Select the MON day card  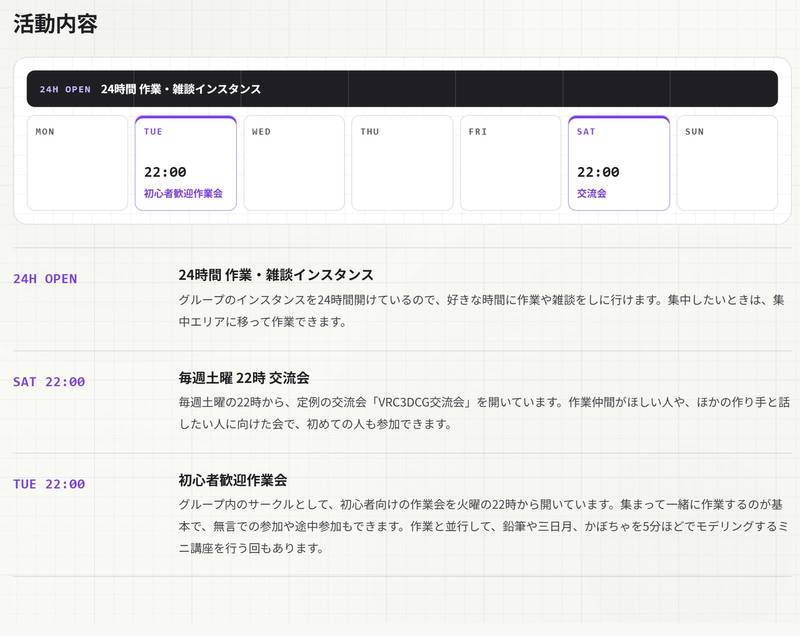tap(77, 163)
